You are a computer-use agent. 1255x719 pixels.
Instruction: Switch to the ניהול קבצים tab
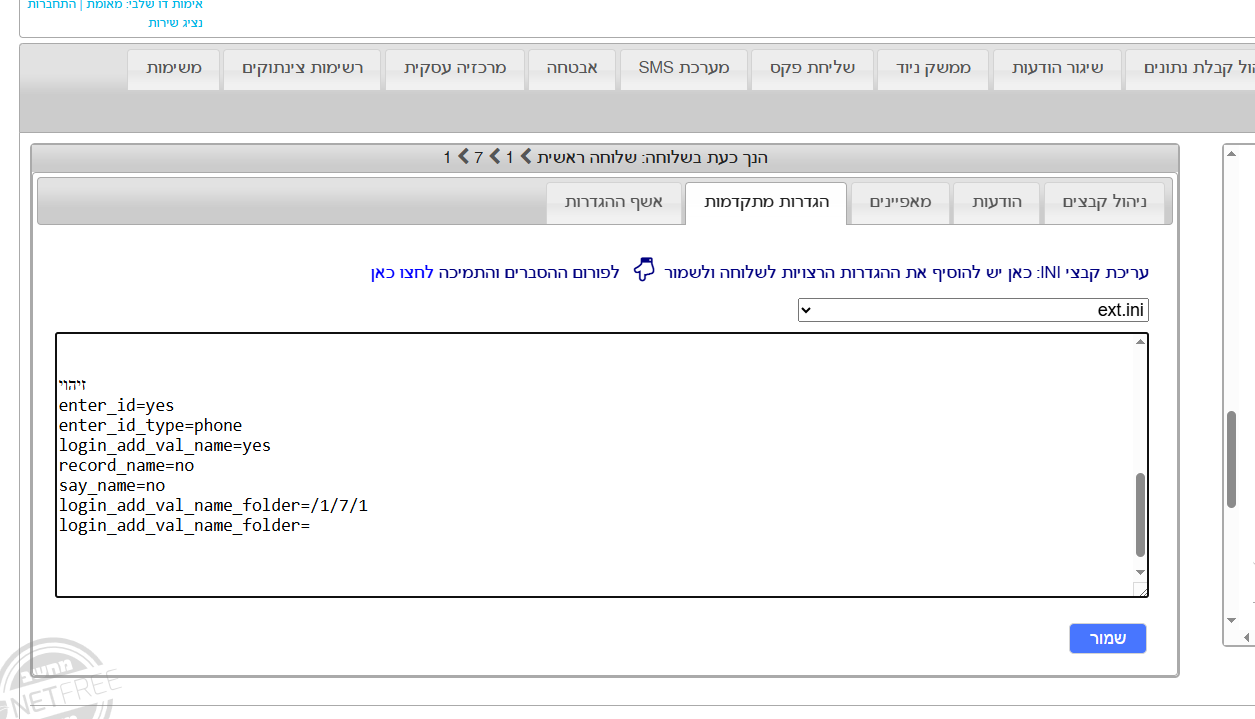pos(1106,202)
